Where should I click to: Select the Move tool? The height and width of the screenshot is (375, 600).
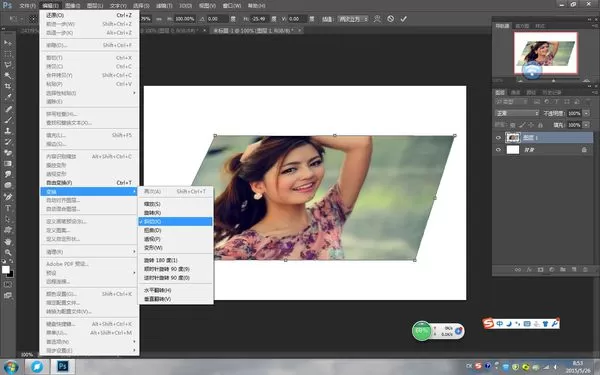pyautogui.click(x=8, y=42)
